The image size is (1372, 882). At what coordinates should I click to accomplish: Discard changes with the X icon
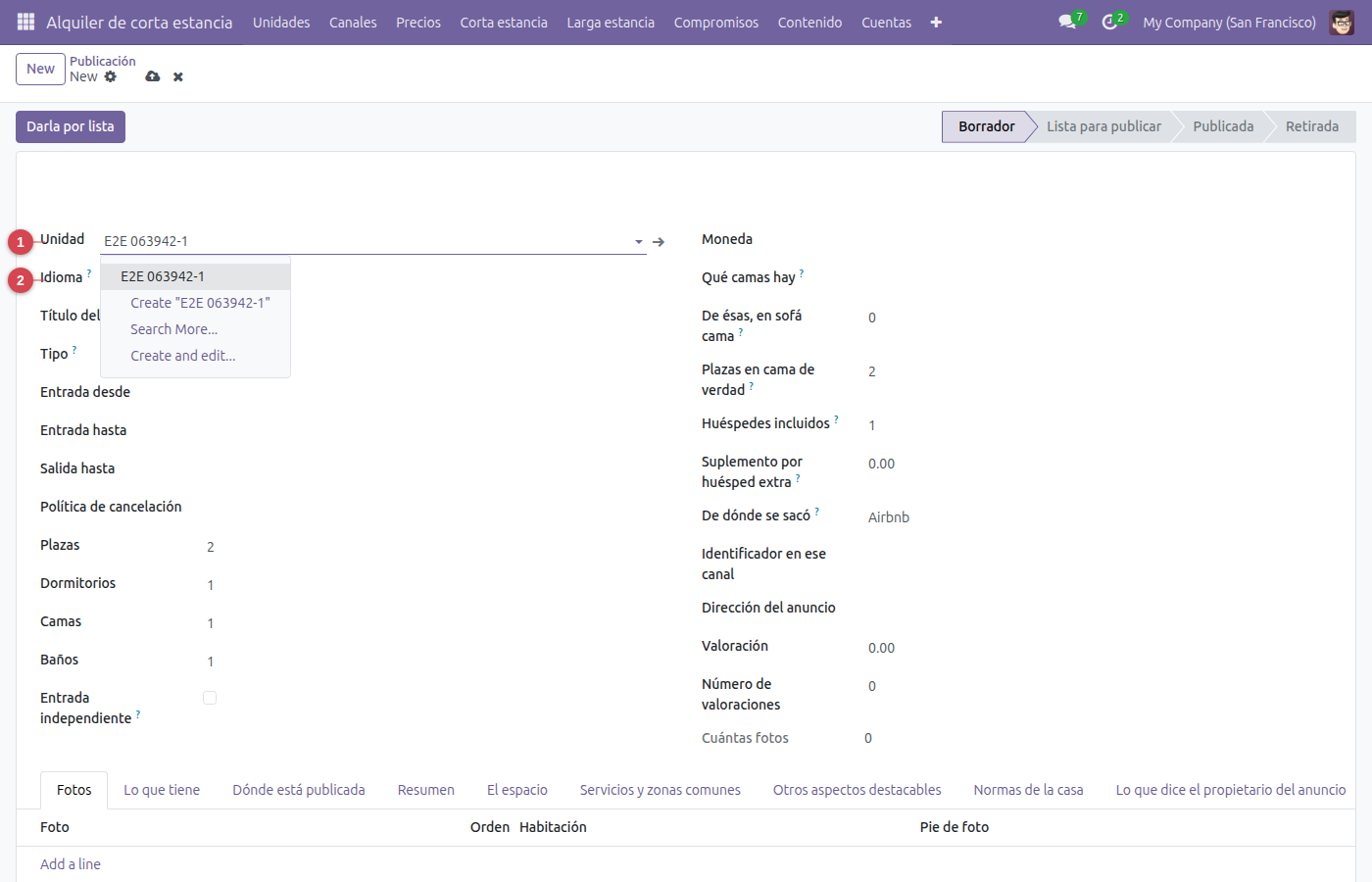click(178, 76)
